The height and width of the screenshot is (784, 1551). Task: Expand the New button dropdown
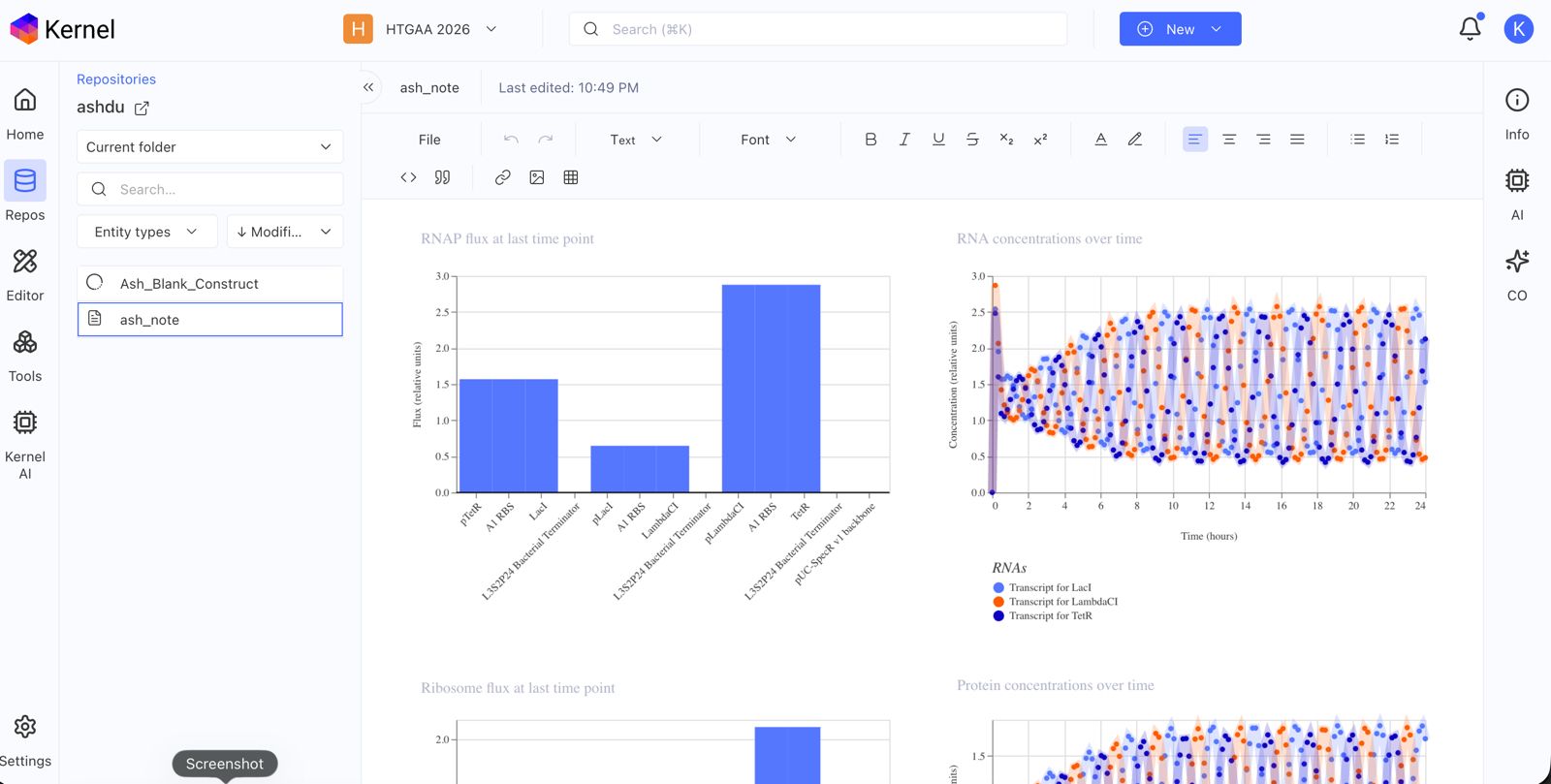1217,29
